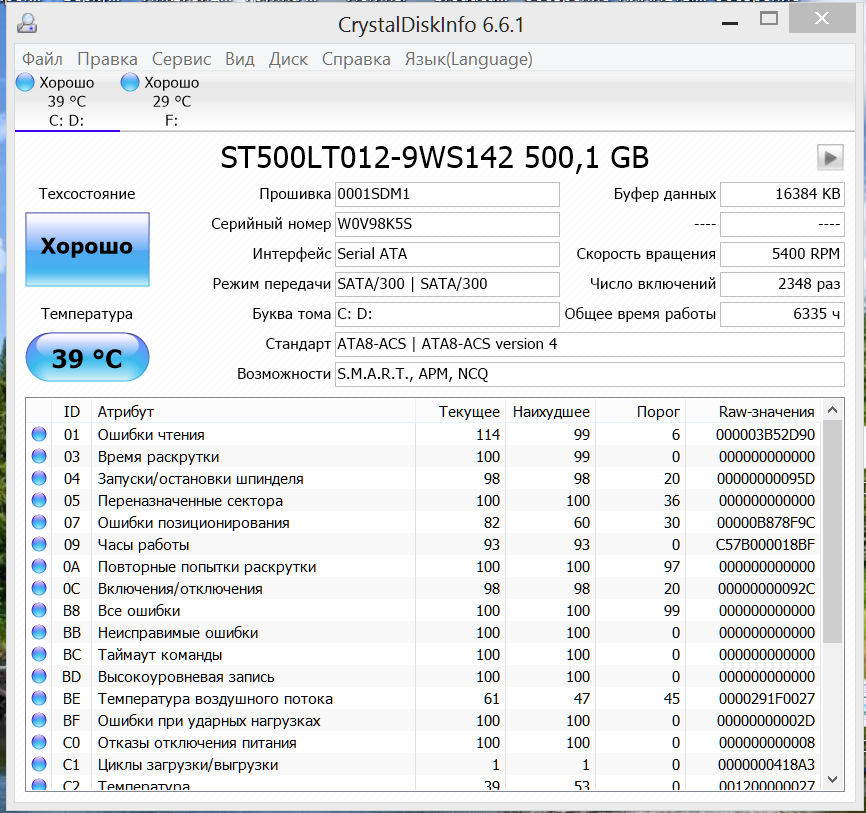866x813 pixels.
Task: Click the attribute list vertical scrollbar
Action: click(x=832, y=530)
